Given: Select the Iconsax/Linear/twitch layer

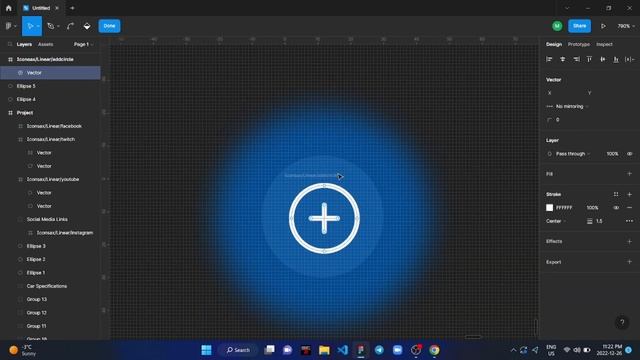Looking at the screenshot, I should tap(50, 139).
